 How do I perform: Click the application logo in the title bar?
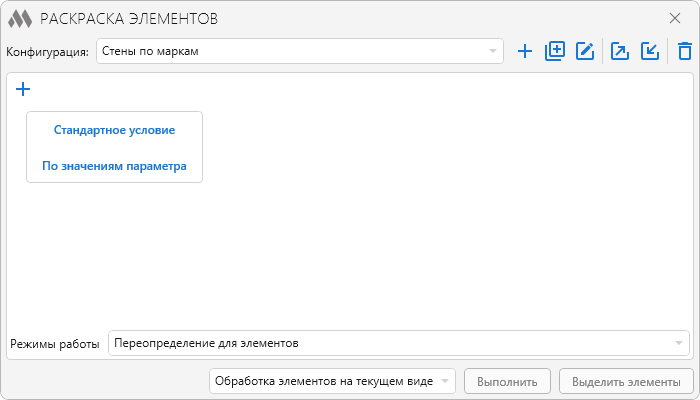point(20,18)
